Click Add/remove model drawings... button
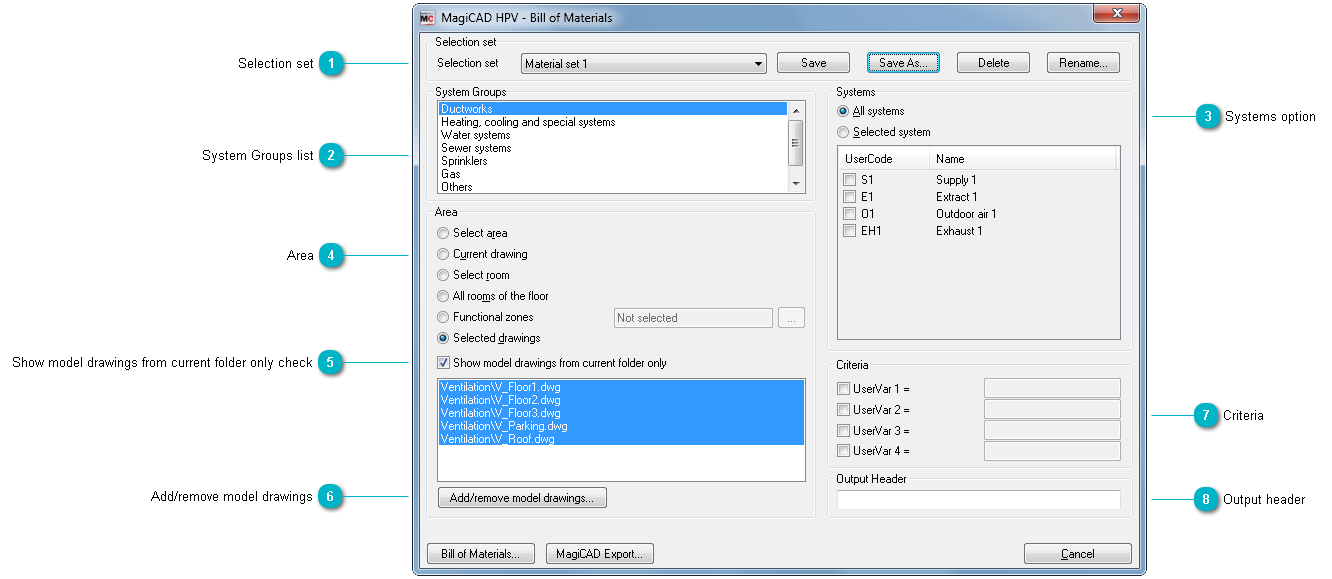Viewport: 1332px width, 579px height. [x=522, y=497]
